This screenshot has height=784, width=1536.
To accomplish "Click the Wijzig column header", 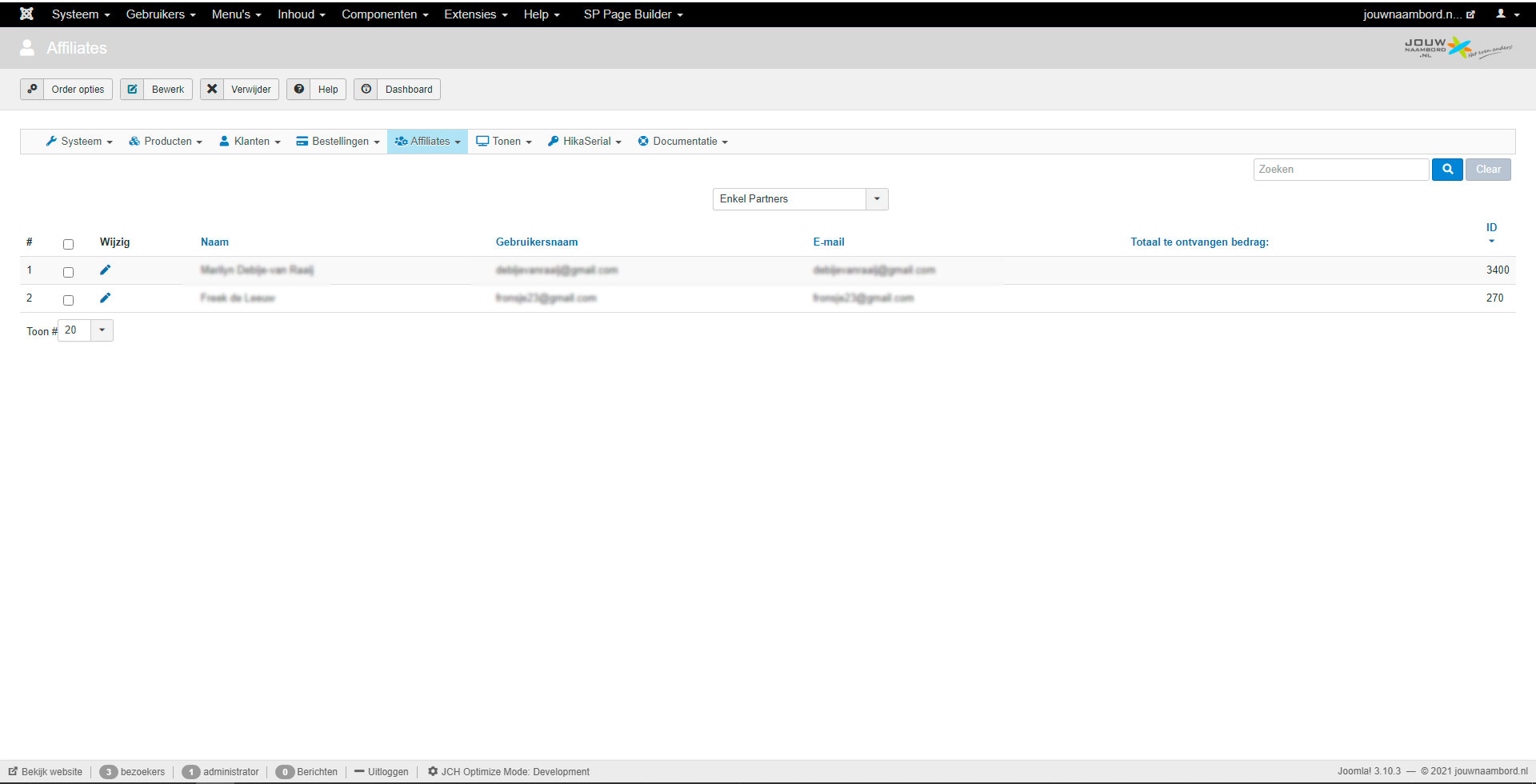I will 114,242.
